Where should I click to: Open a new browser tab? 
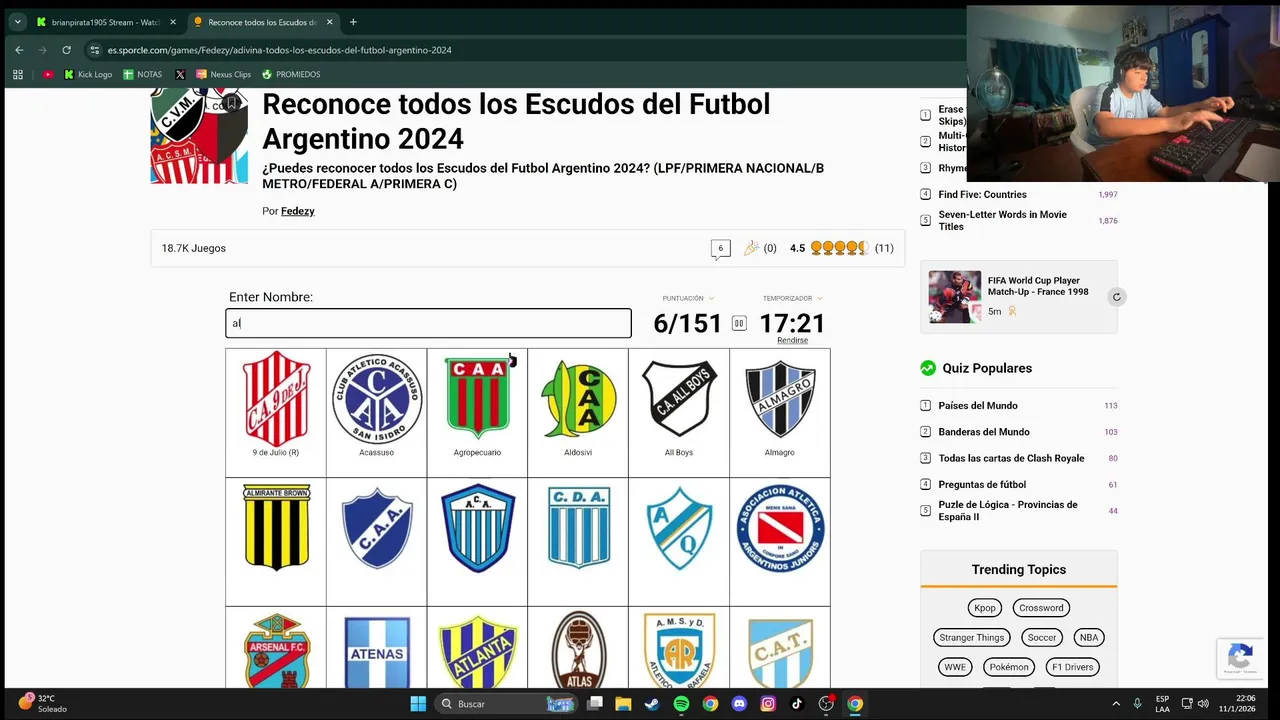click(x=353, y=22)
